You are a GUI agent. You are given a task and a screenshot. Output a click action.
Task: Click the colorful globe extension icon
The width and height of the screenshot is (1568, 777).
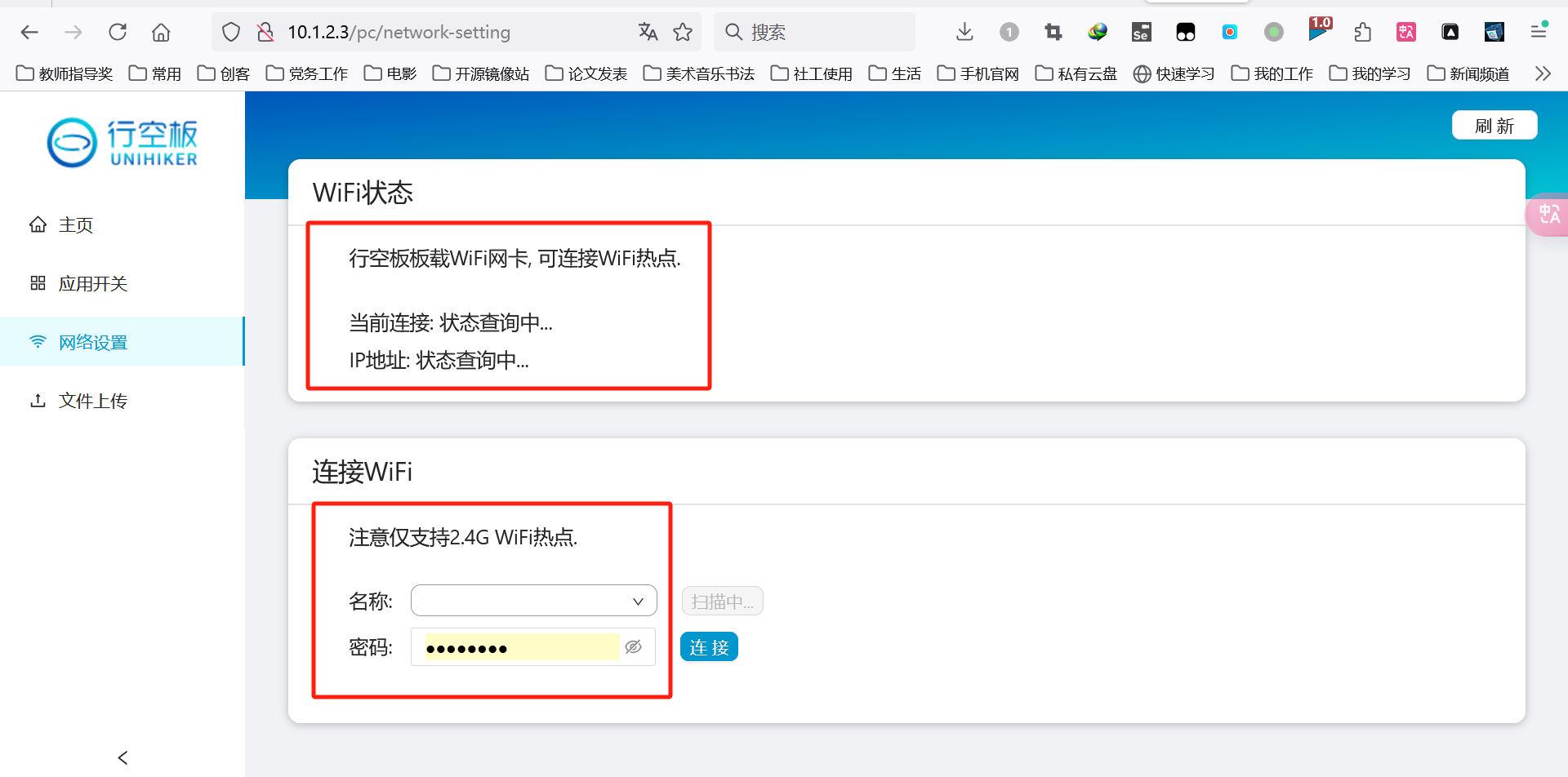(x=1098, y=32)
